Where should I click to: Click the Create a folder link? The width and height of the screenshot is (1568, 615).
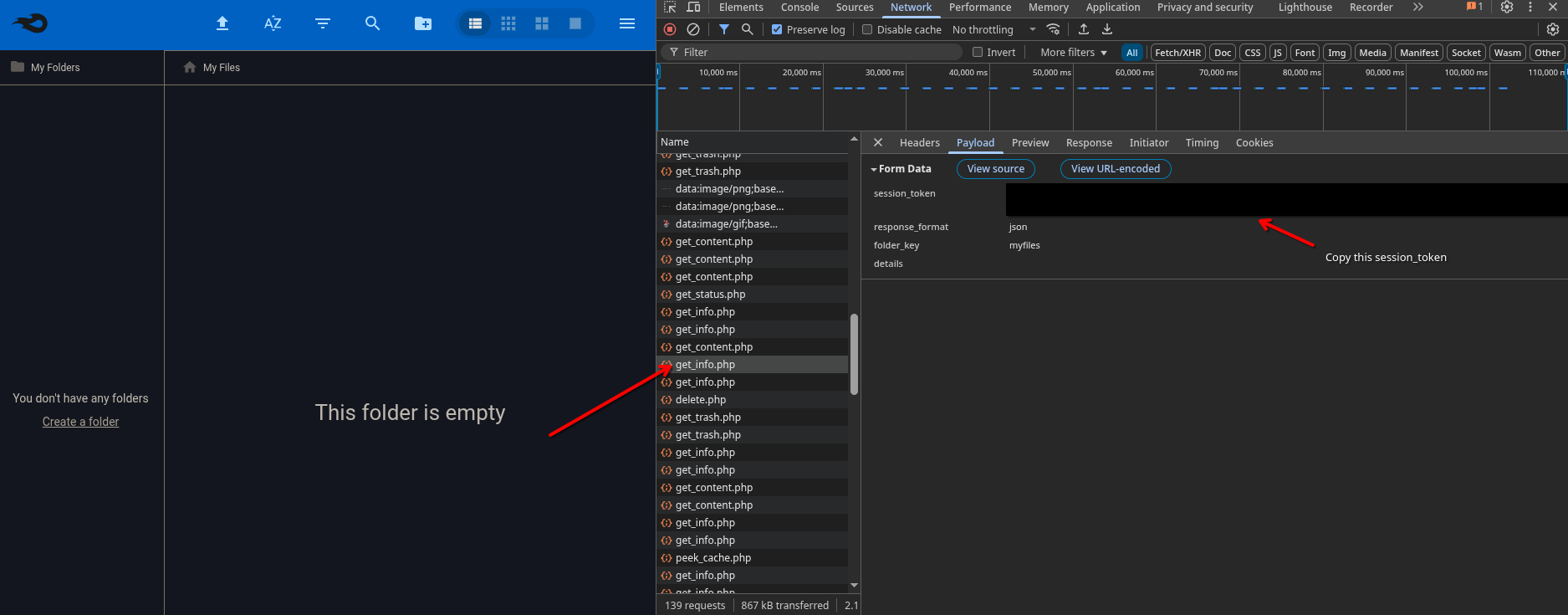[80, 422]
